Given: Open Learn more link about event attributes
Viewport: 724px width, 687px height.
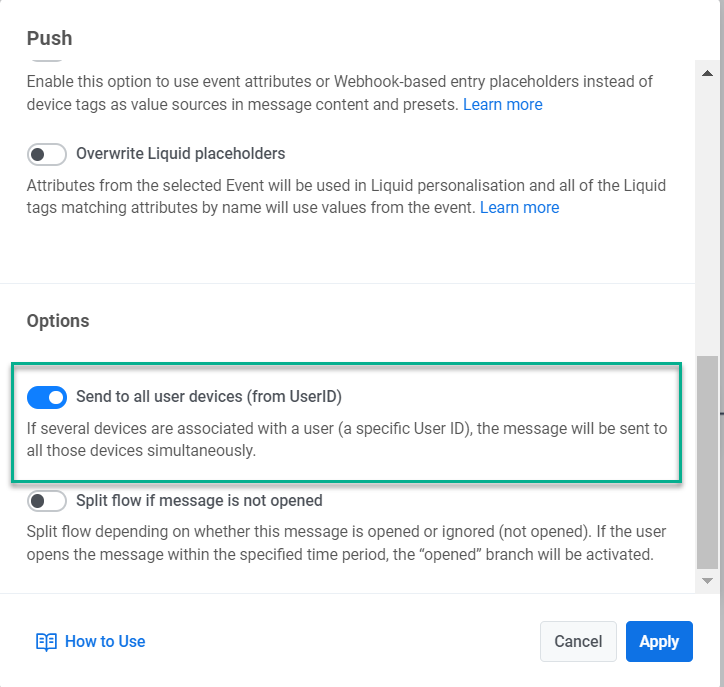Looking at the screenshot, I should tap(502, 104).
